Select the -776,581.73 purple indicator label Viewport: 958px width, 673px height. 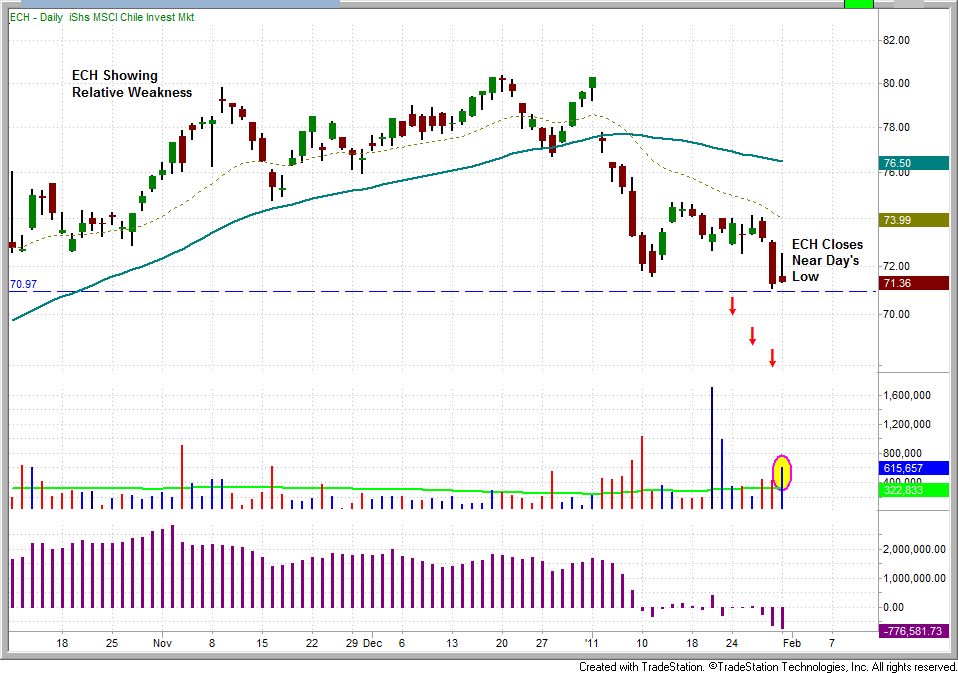pyautogui.click(x=915, y=631)
